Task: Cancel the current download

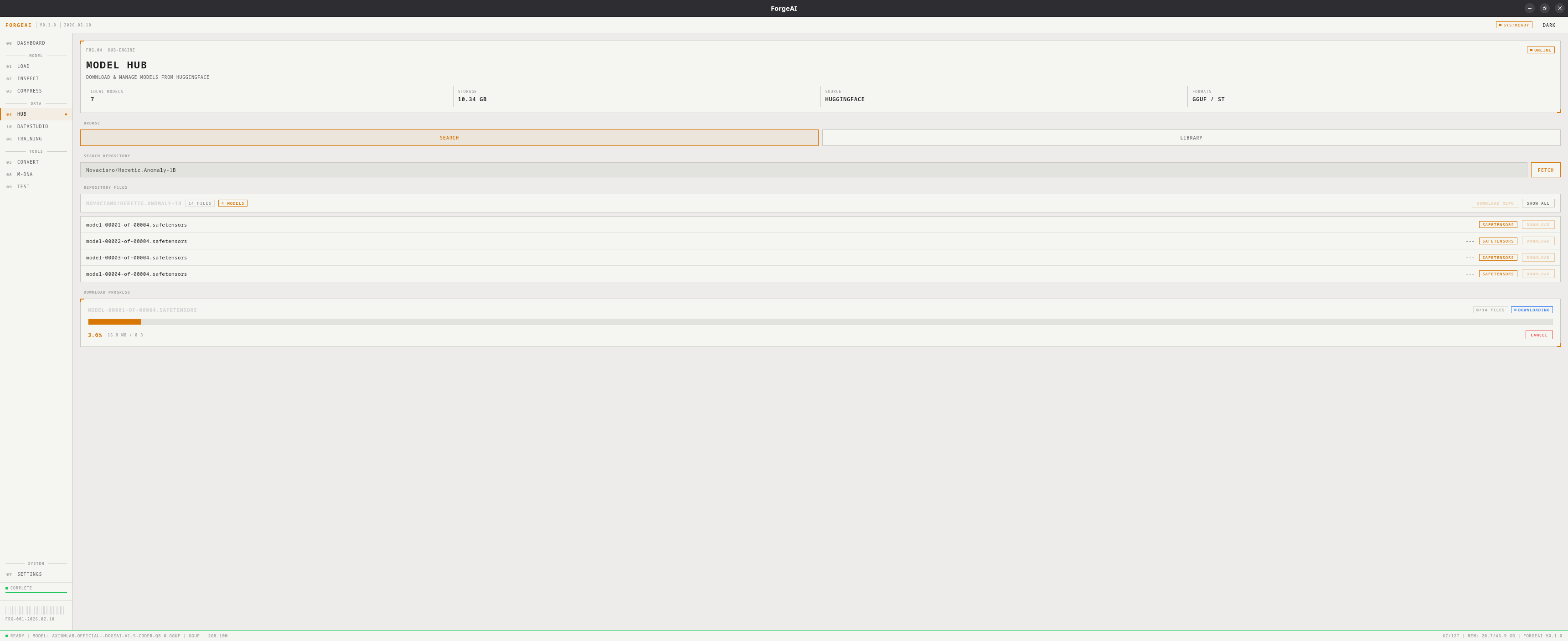Action: tap(1538, 335)
